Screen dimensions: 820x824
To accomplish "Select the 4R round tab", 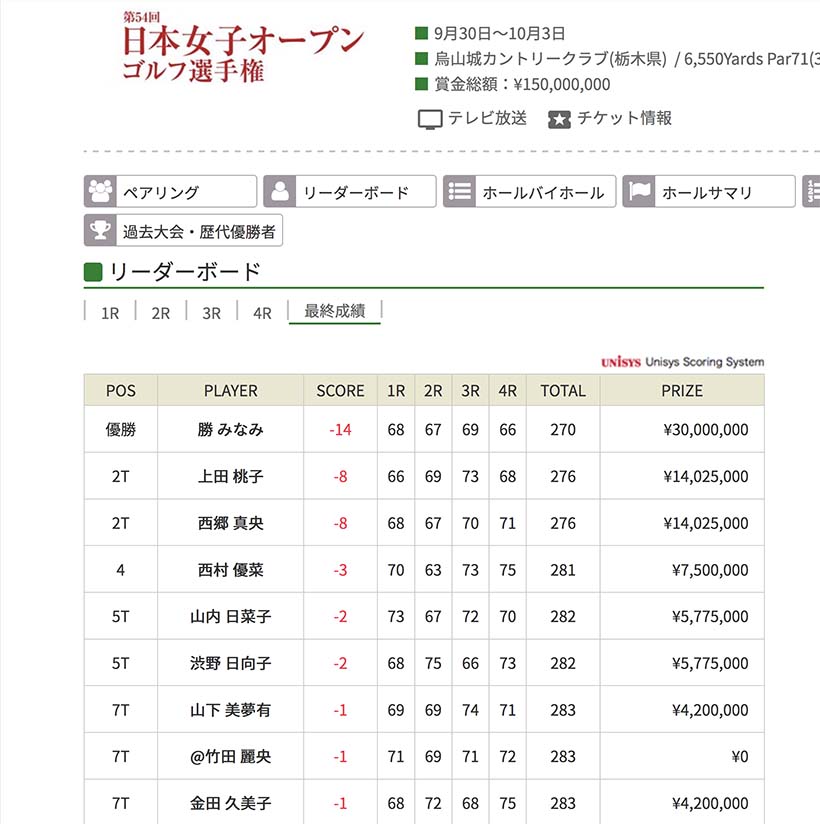I will tap(262, 313).
